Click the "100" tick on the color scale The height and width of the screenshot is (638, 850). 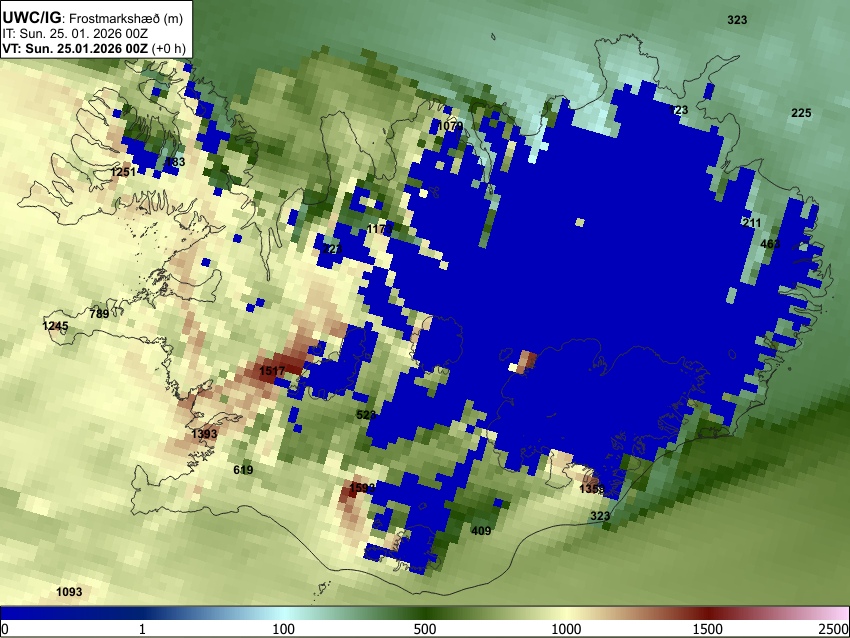[x=283, y=629]
